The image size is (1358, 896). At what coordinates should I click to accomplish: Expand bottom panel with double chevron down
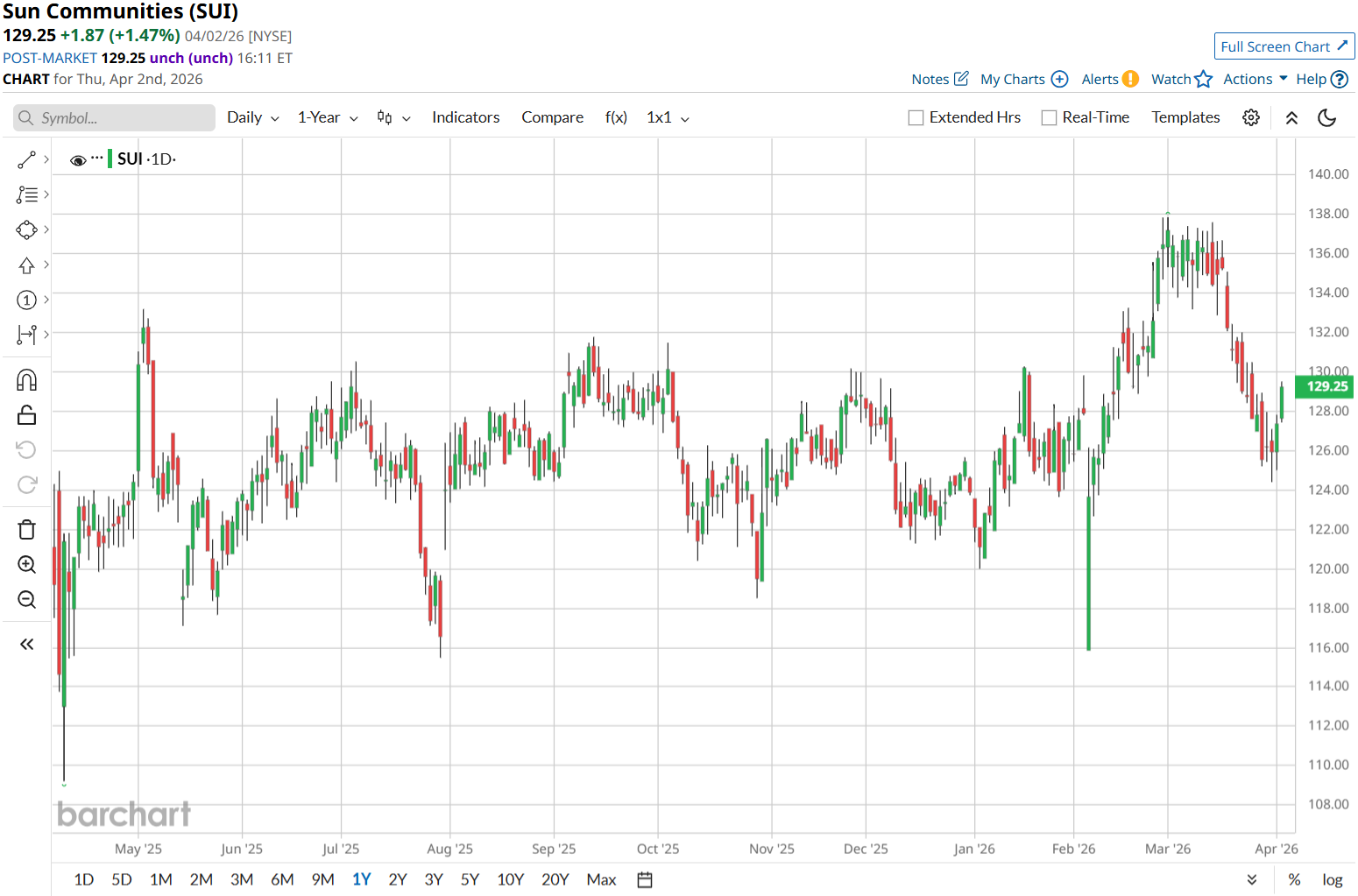click(x=1252, y=879)
